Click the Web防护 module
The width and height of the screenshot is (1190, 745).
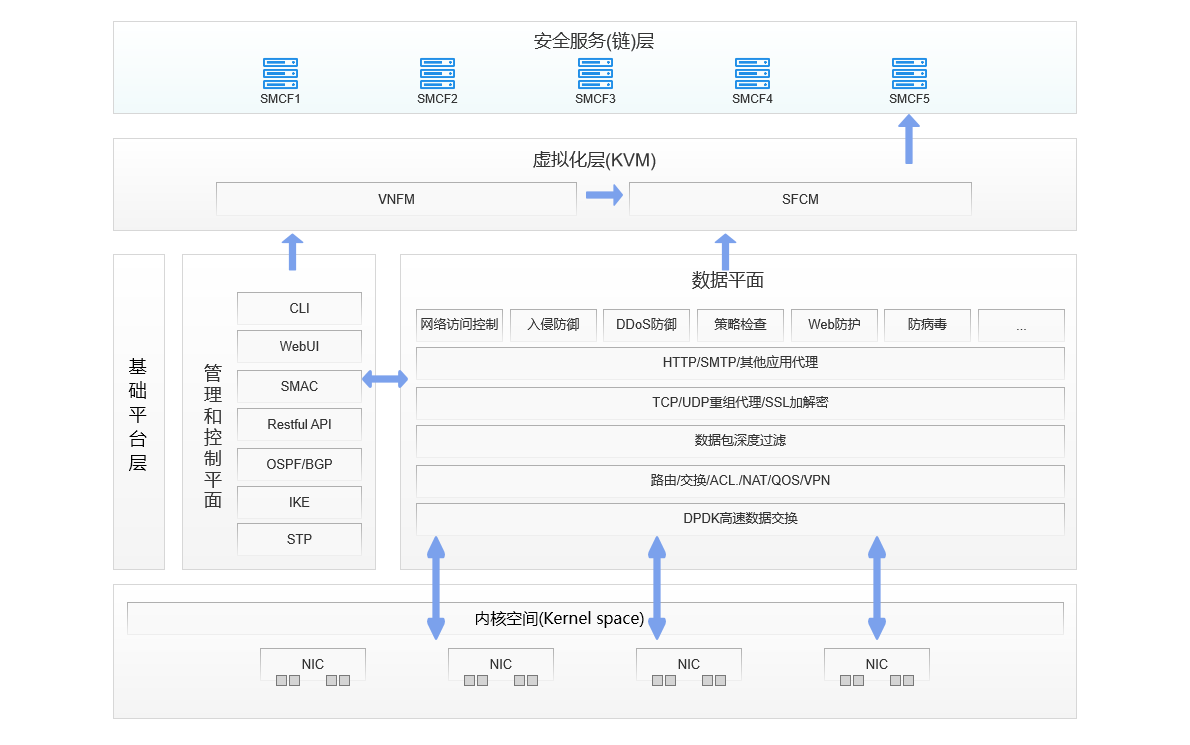[x=834, y=325]
